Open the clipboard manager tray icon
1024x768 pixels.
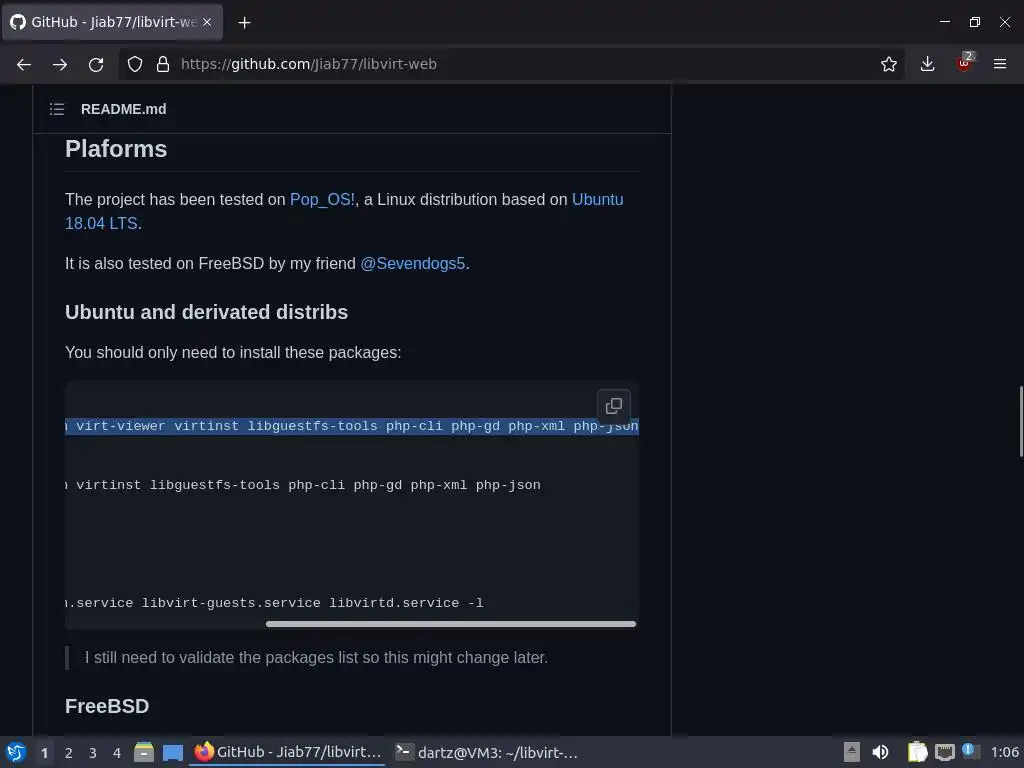click(x=917, y=752)
